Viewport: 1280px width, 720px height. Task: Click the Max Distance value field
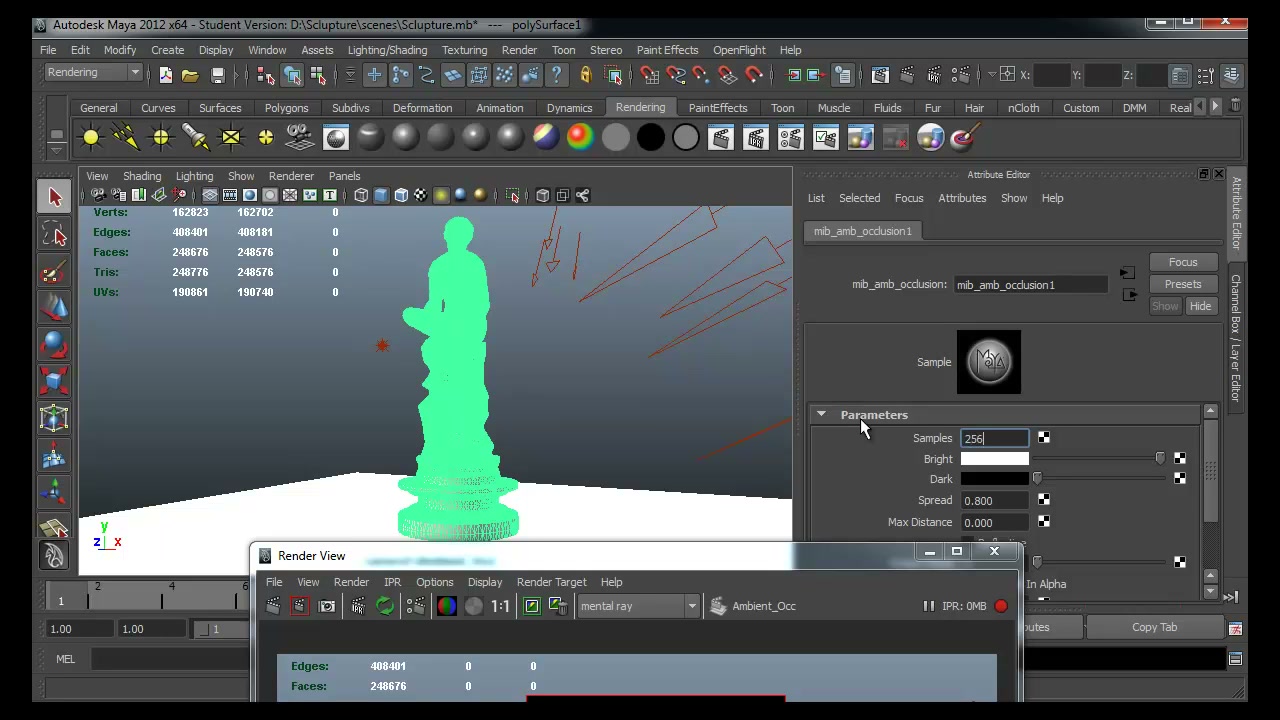[994, 522]
